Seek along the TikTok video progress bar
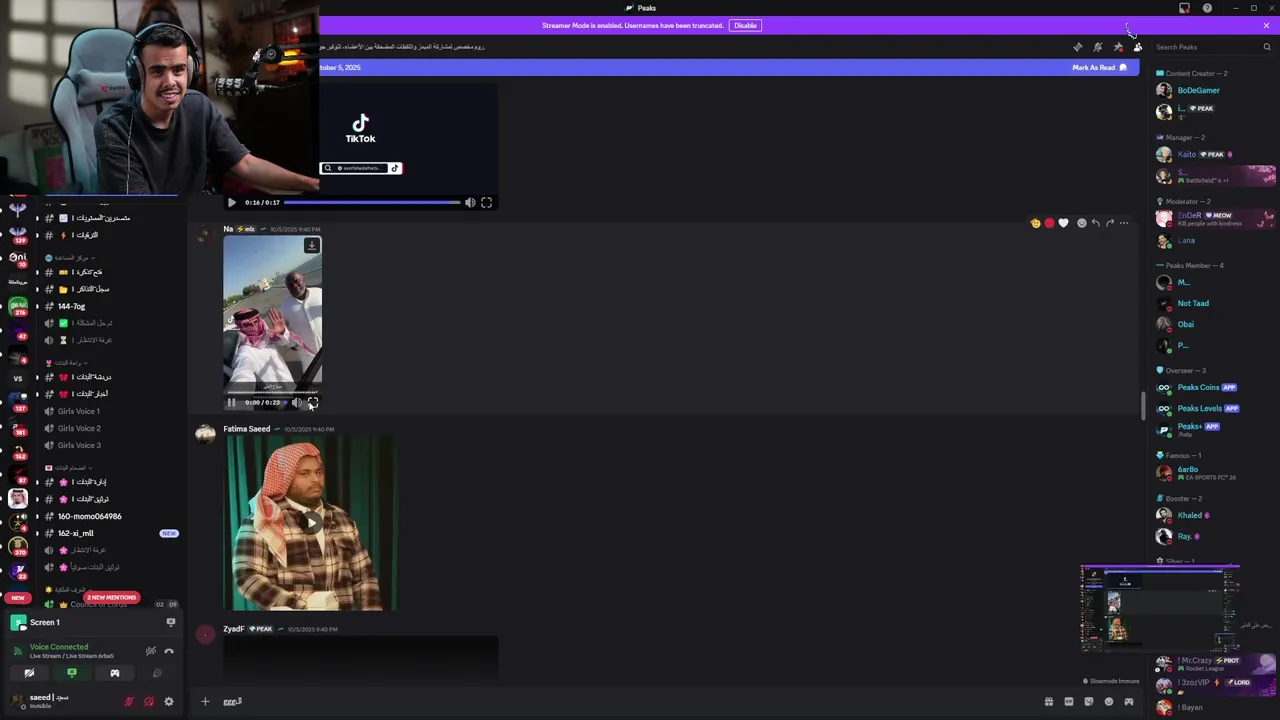The height and width of the screenshot is (720, 1280). click(x=372, y=202)
